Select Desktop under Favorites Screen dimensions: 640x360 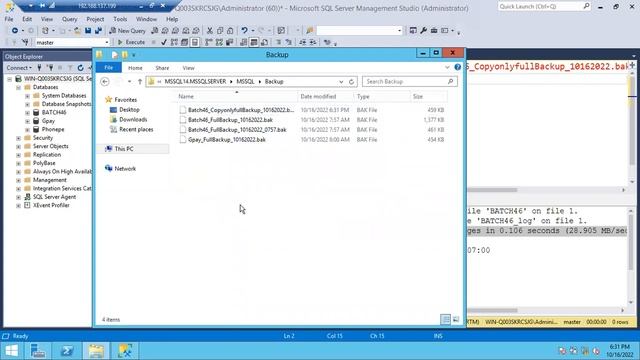coord(129,110)
